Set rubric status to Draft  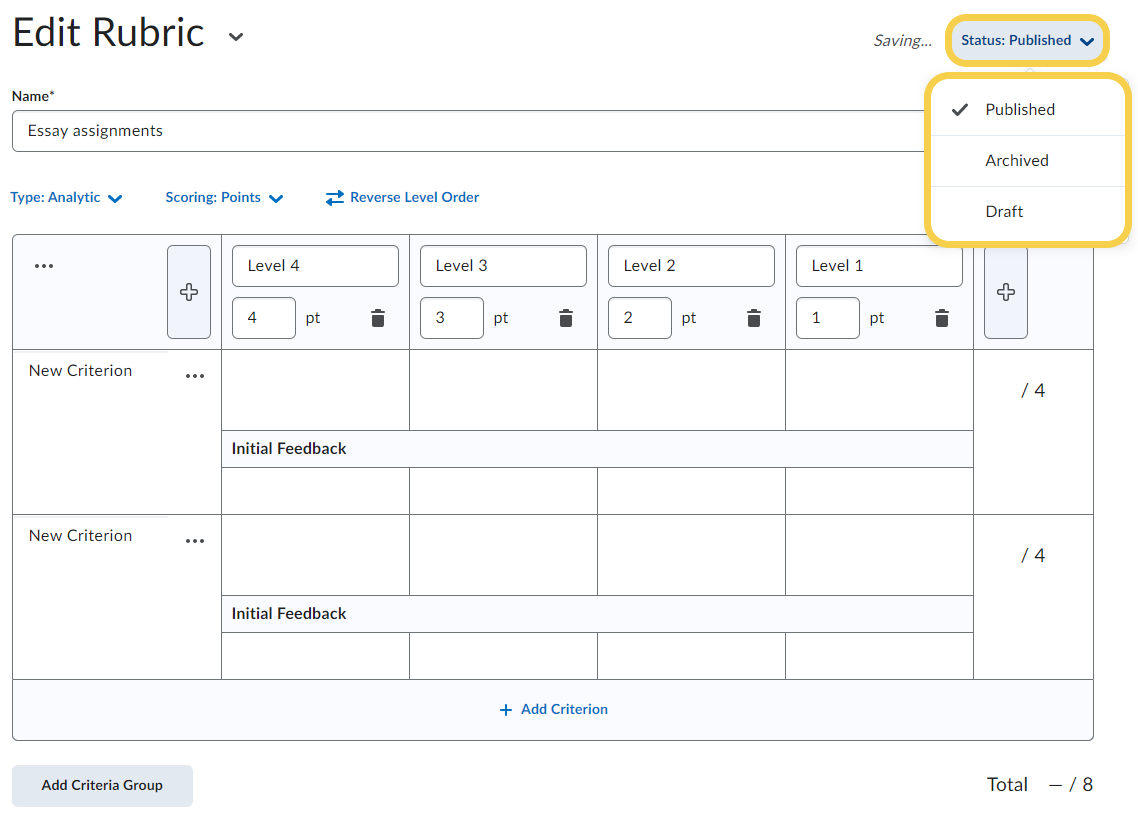[1004, 211]
